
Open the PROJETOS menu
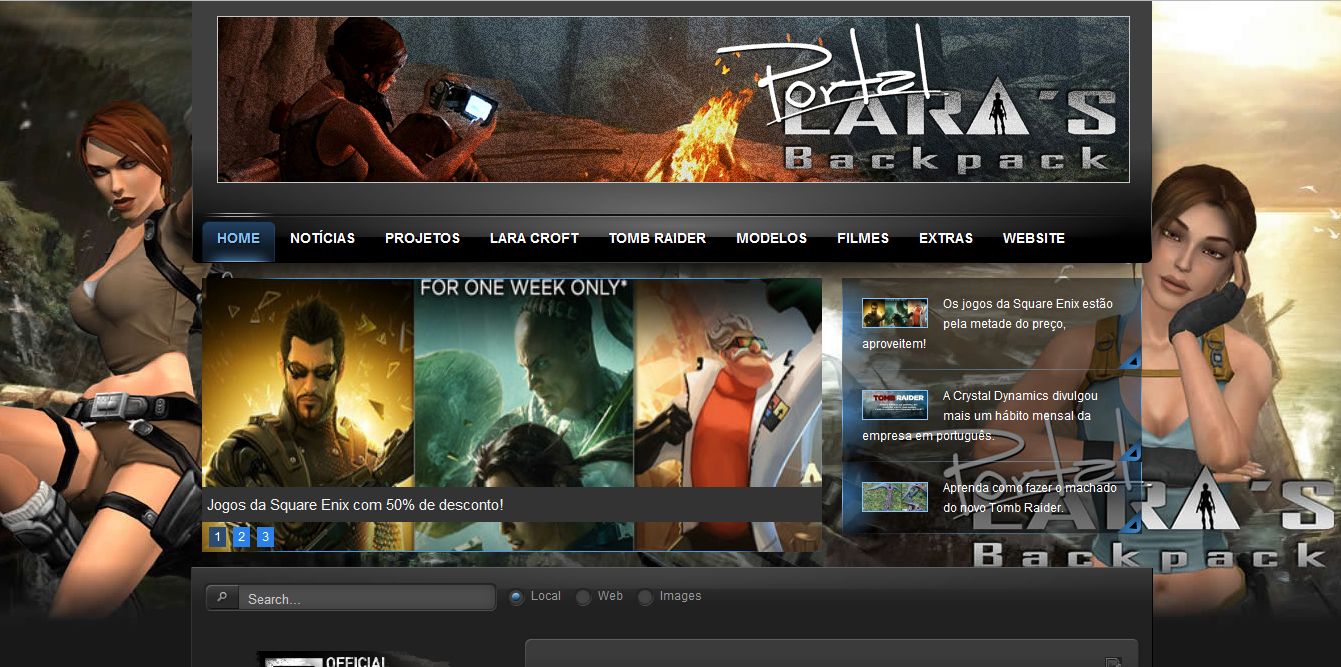click(422, 239)
